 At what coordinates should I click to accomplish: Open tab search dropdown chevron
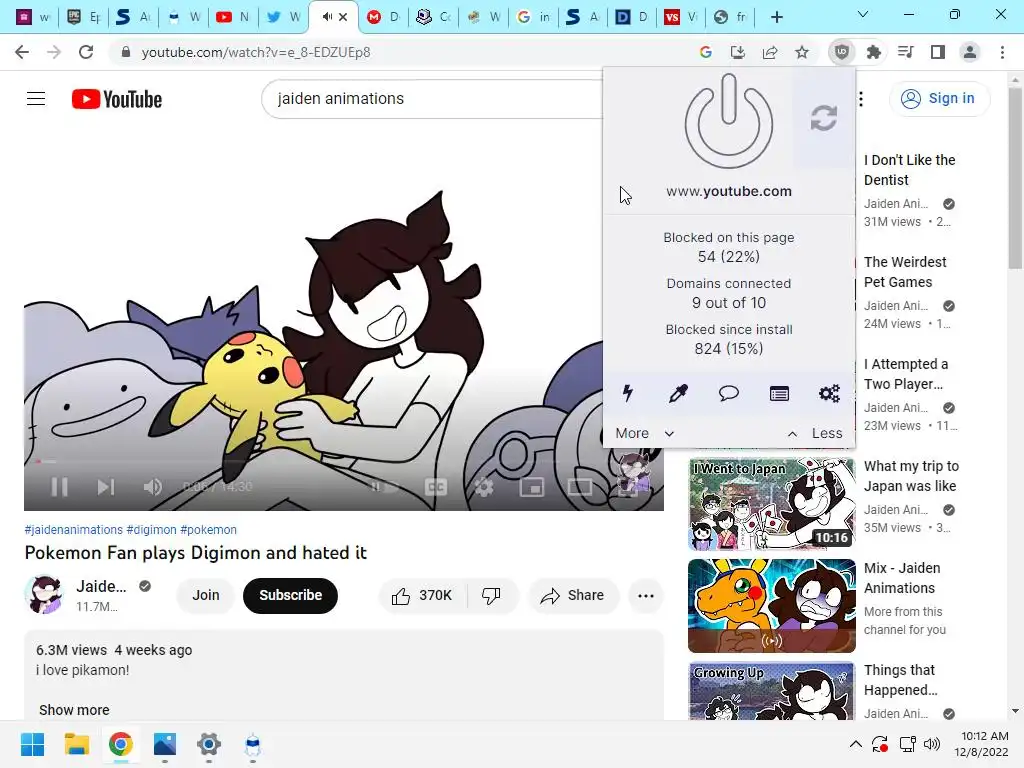point(862,14)
